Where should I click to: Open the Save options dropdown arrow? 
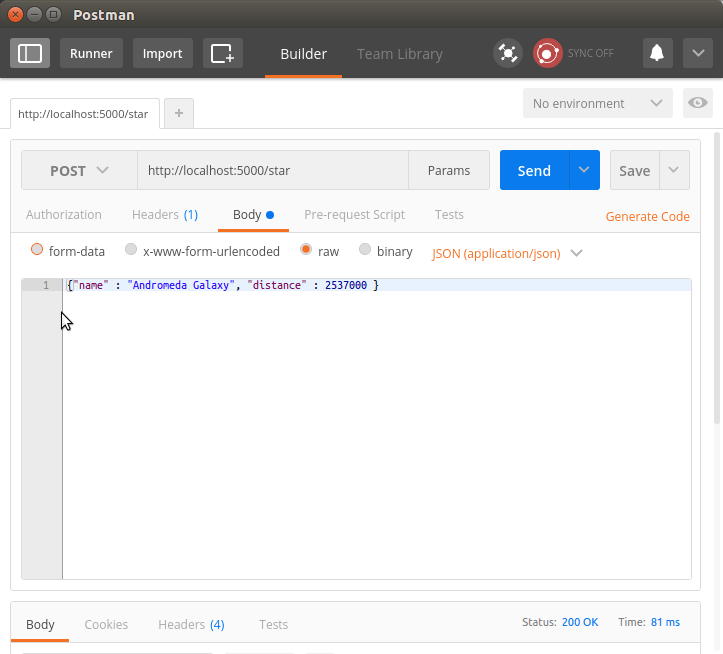pos(674,171)
